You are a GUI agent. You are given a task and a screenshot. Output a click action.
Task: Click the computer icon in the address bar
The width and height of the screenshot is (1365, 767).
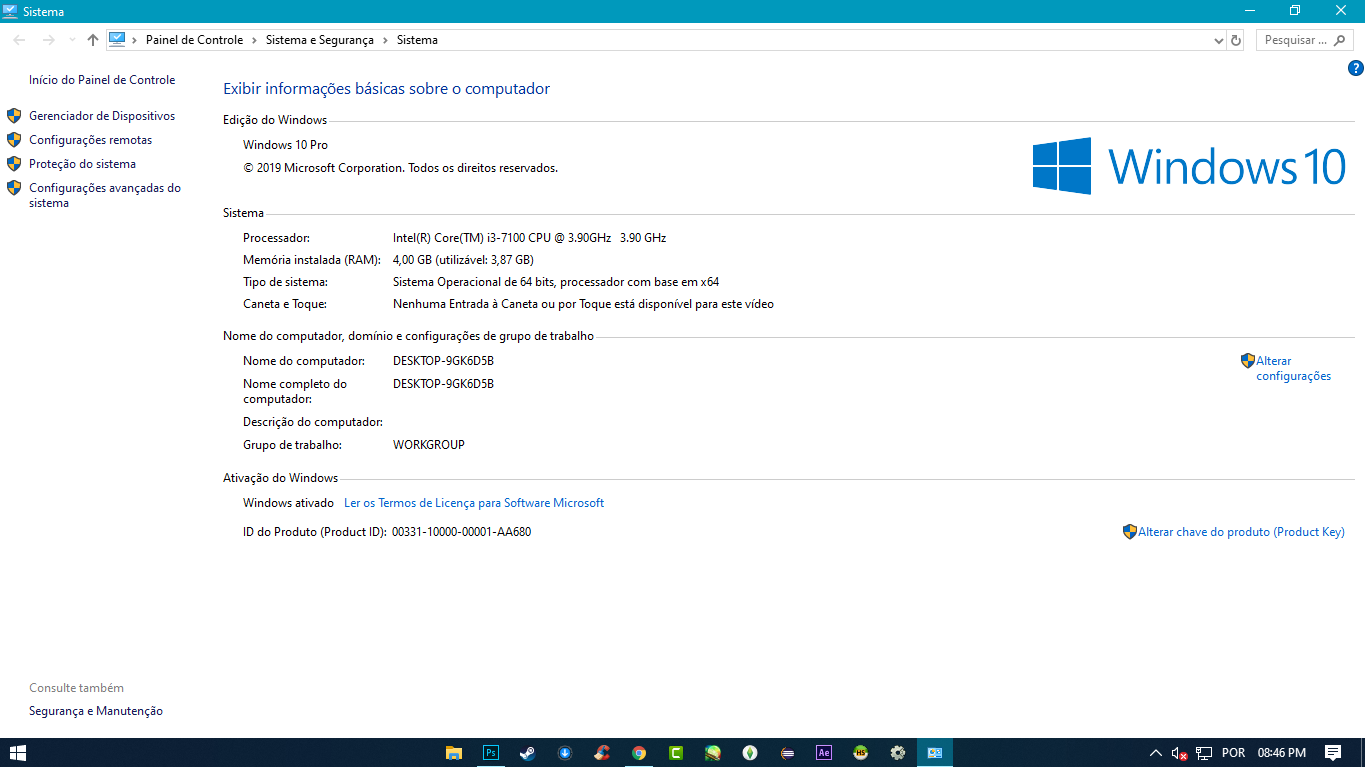117,40
